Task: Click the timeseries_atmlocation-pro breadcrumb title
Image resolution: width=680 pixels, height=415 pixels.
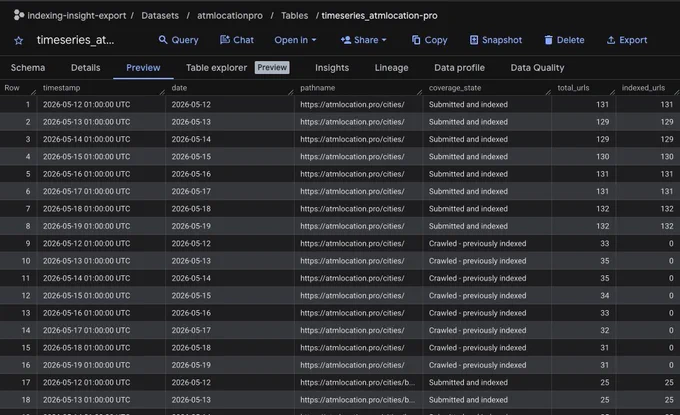Action: (x=379, y=16)
